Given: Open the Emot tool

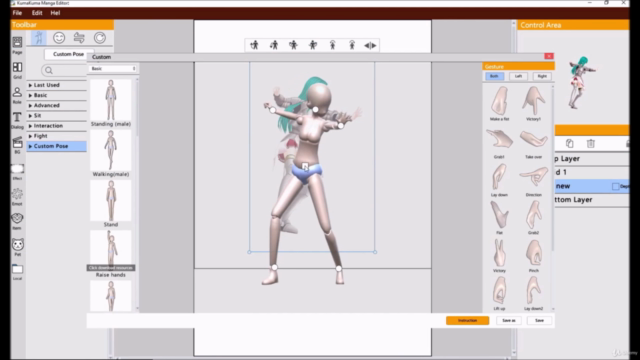Looking at the screenshot, I should coord(17,196).
